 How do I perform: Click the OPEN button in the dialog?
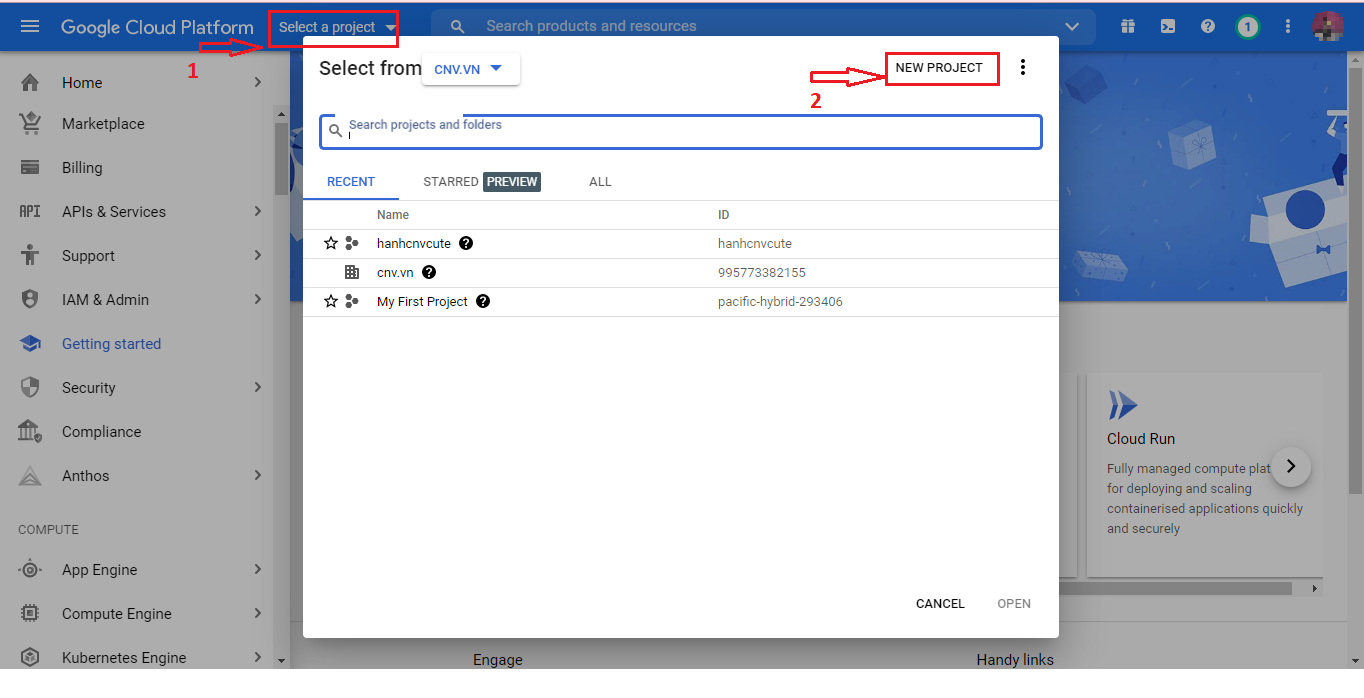(x=1014, y=604)
